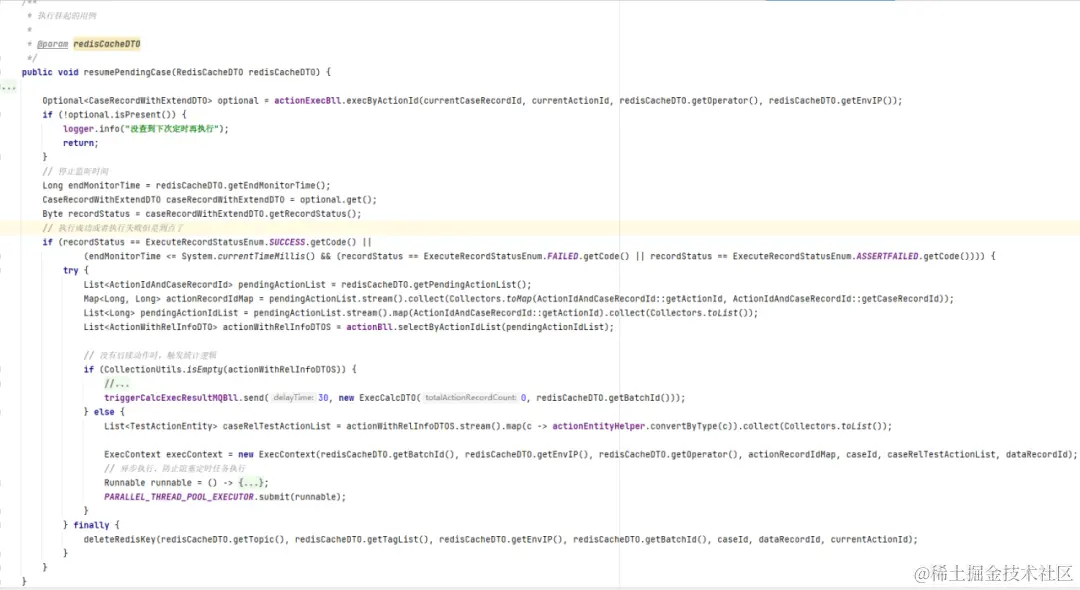The height and width of the screenshot is (590, 1080).
Task: Click ActionIdAndCaseRecordId::getCaseRecordId method reference
Action: (835, 299)
